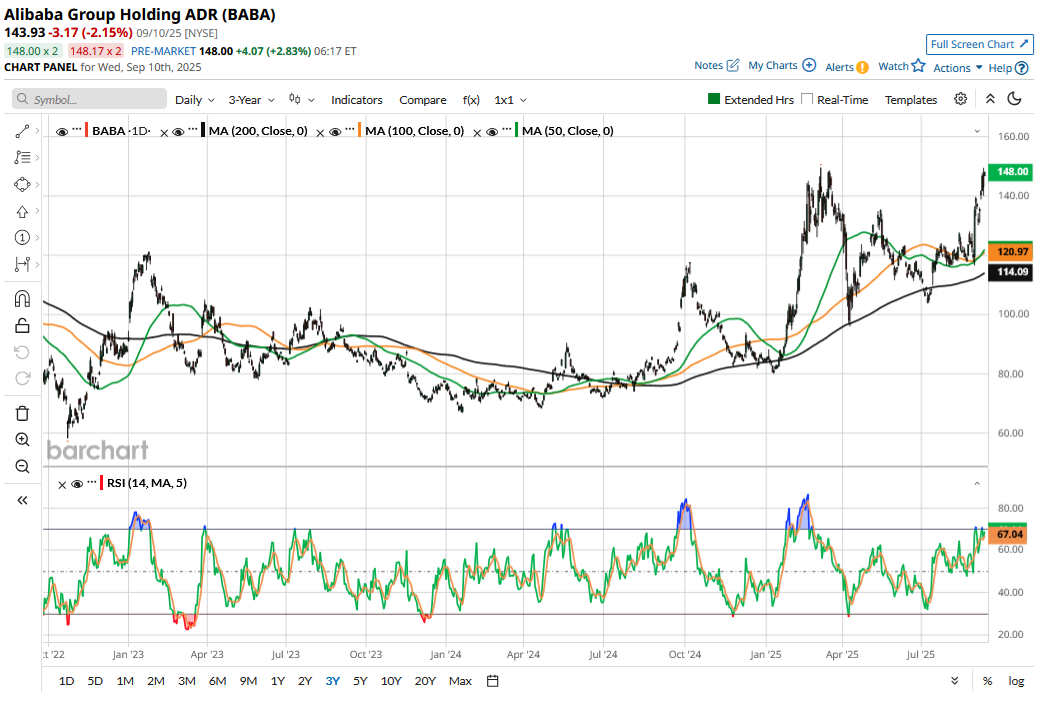Select the Max time range
1040x704 pixels.
[x=460, y=681]
